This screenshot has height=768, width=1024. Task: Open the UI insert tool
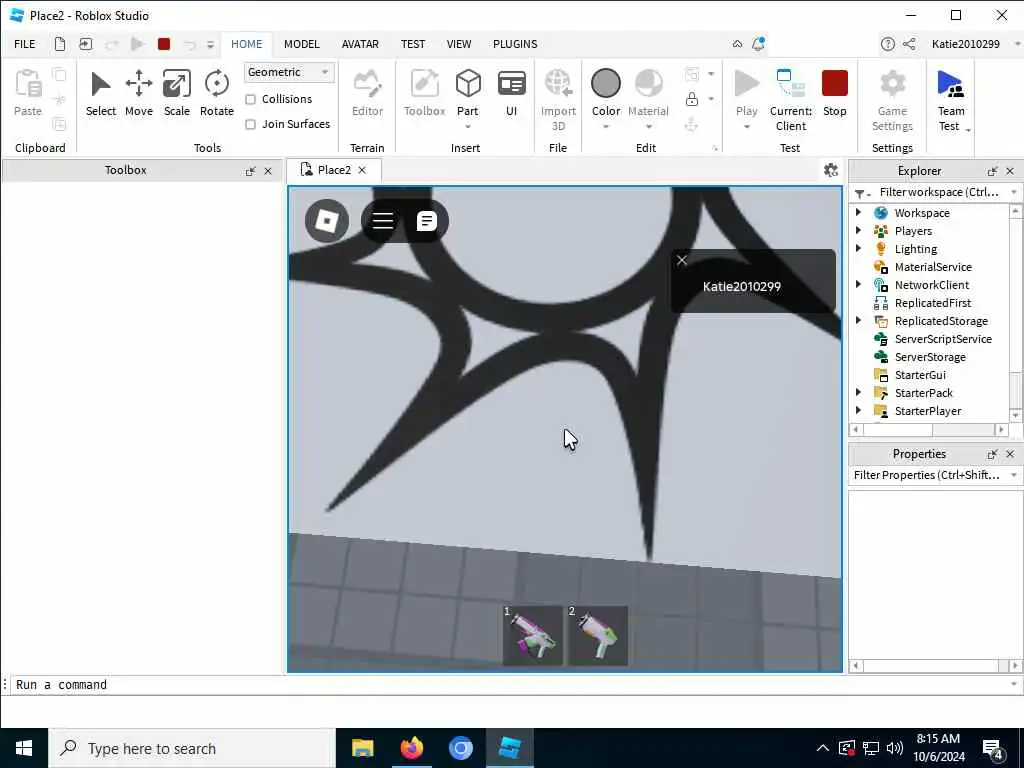pyautogui.click(x=511, y=93)
